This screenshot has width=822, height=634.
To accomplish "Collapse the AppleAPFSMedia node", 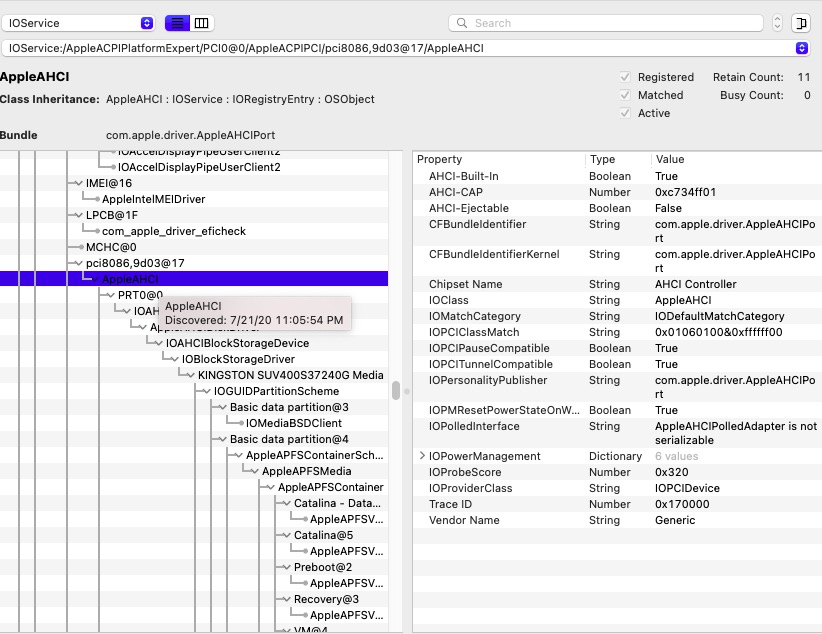I will click(254, 471).
